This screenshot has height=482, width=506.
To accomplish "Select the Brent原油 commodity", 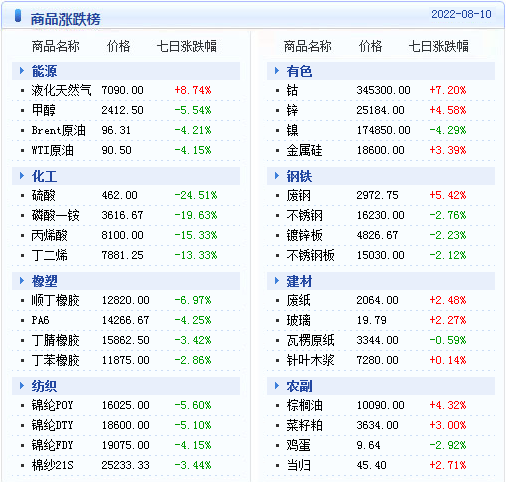I will click(59, 130).
